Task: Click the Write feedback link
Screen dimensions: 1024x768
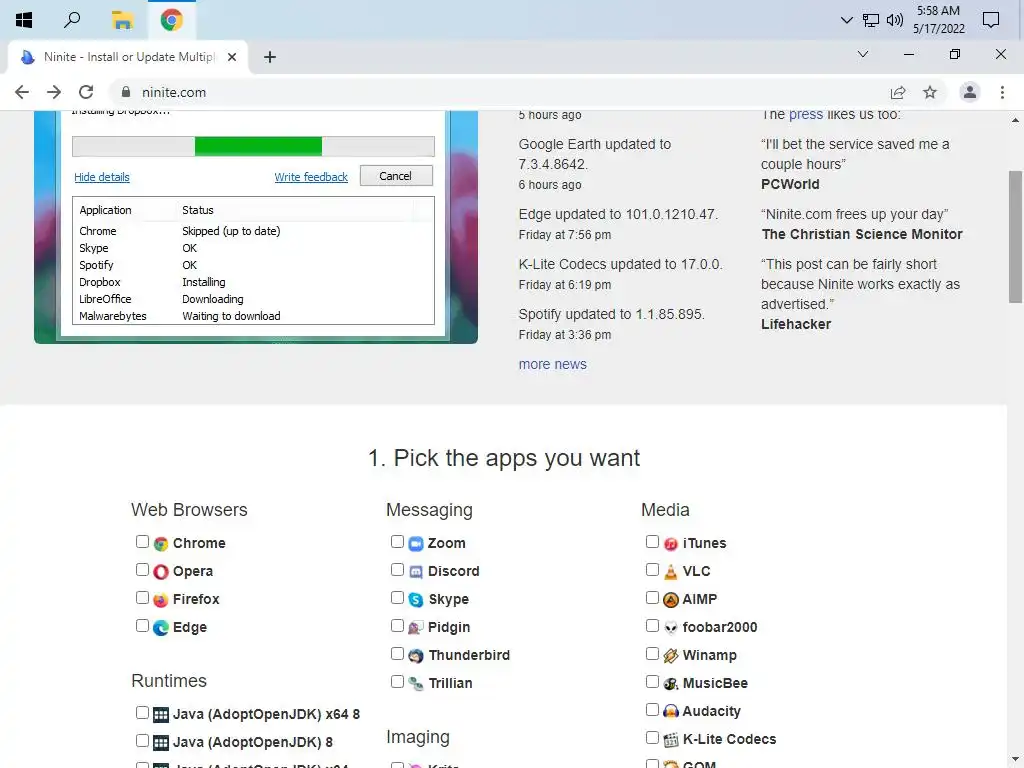Action: [311, 177]
